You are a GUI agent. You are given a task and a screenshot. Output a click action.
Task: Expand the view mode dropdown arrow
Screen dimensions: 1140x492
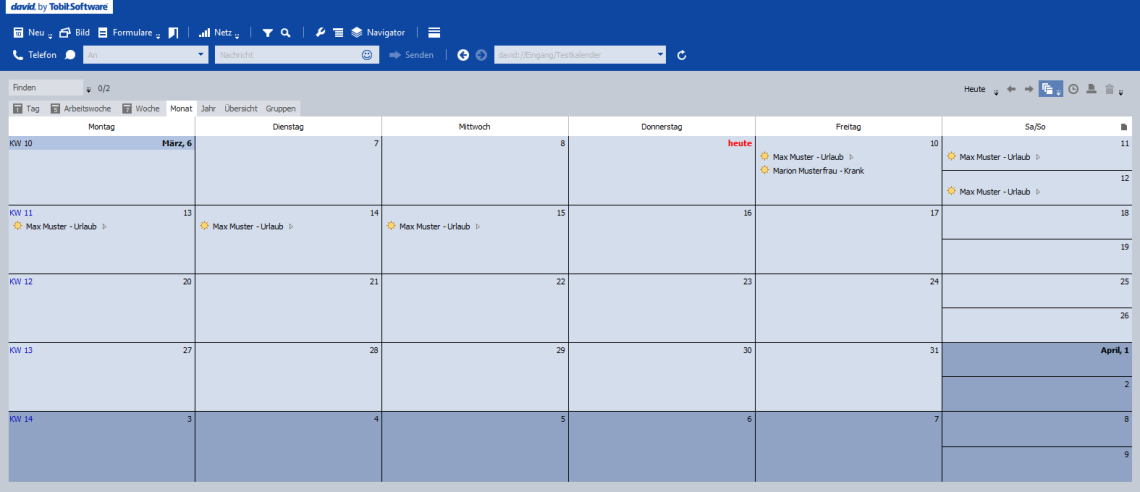(1059, 92)
